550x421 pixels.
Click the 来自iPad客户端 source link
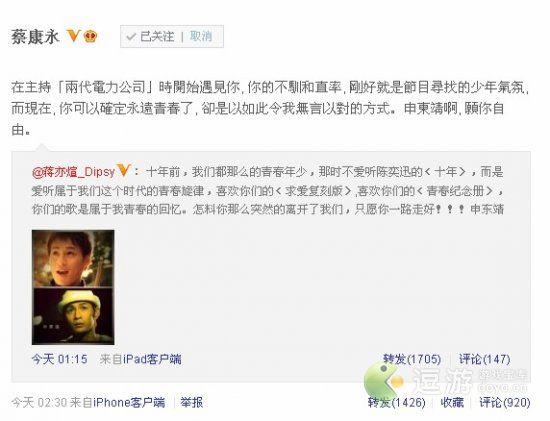coord(141,359)
